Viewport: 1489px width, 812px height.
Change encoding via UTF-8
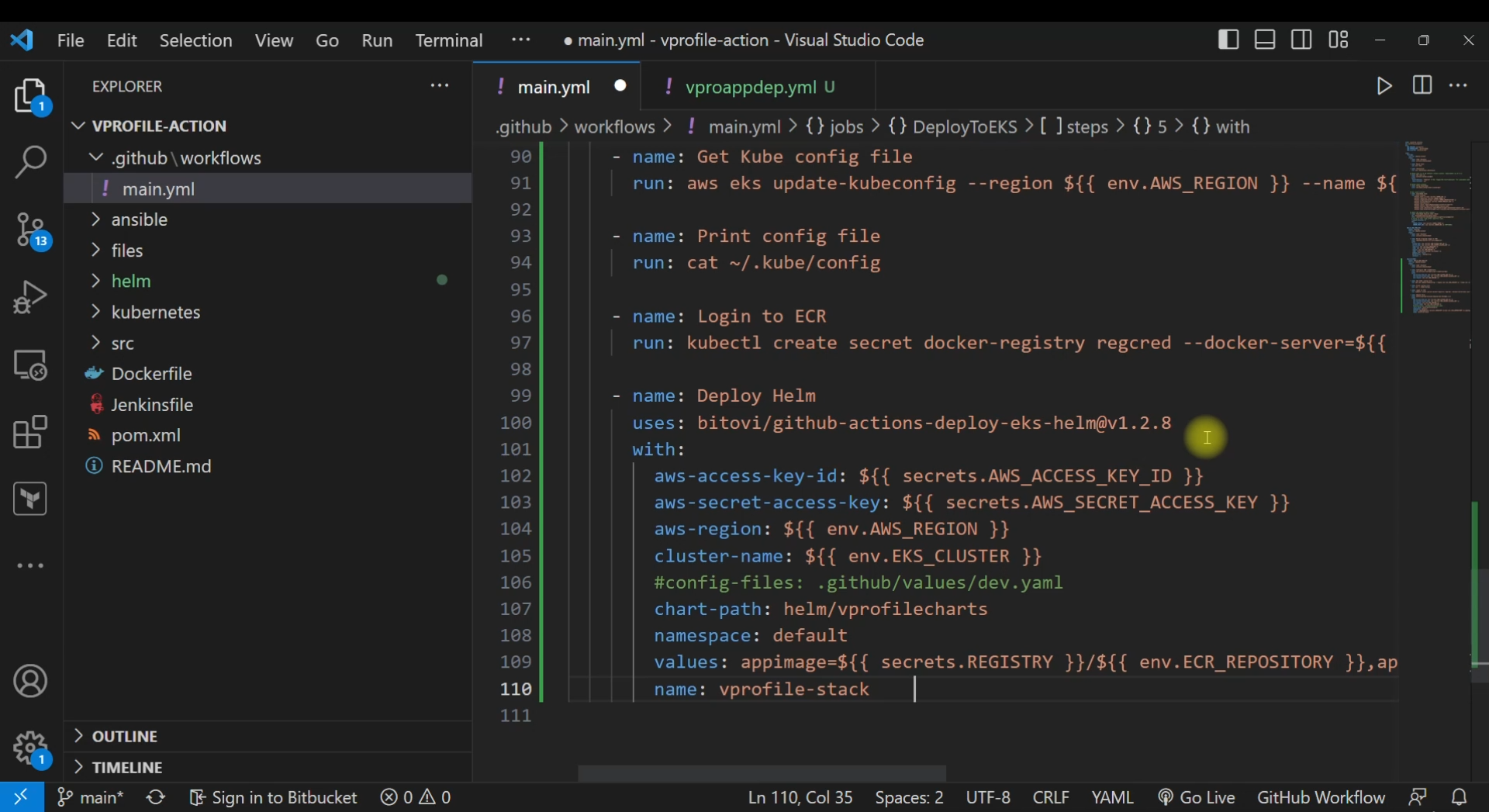pos(988,797)
